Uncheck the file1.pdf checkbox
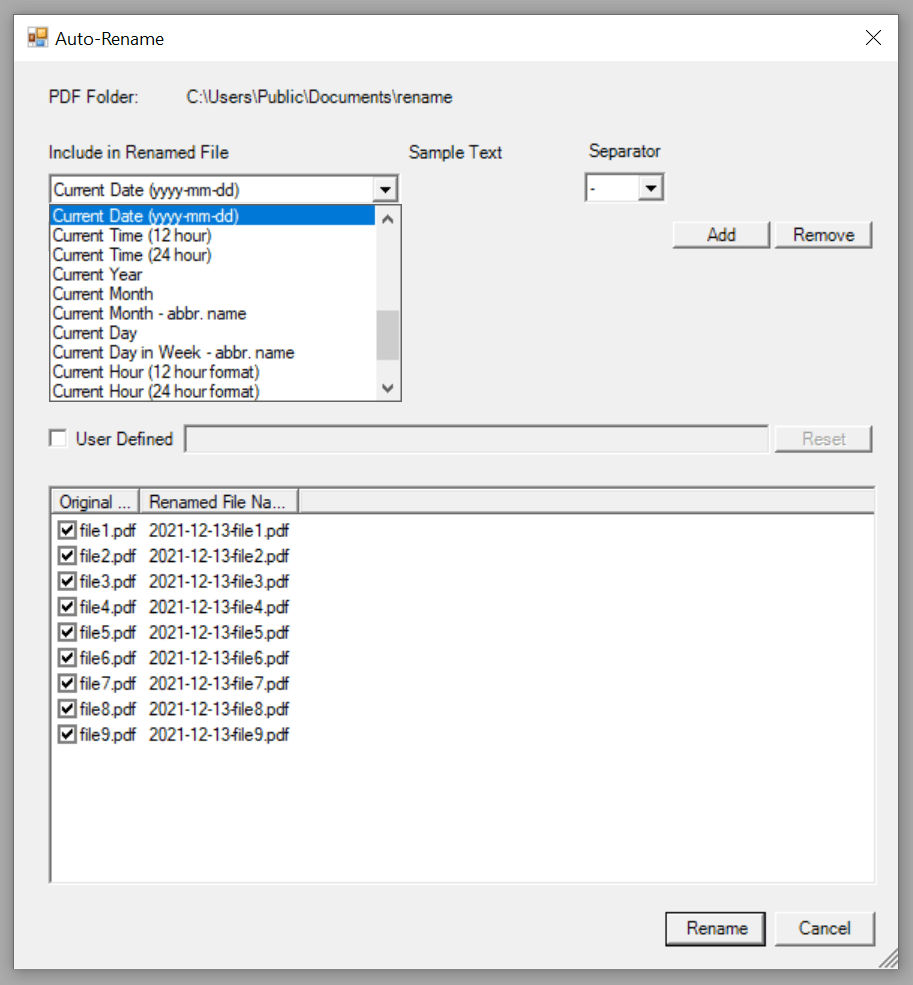The width and height of the screenshot is (913, 985). pyautogui.click(x=67, y=530)
